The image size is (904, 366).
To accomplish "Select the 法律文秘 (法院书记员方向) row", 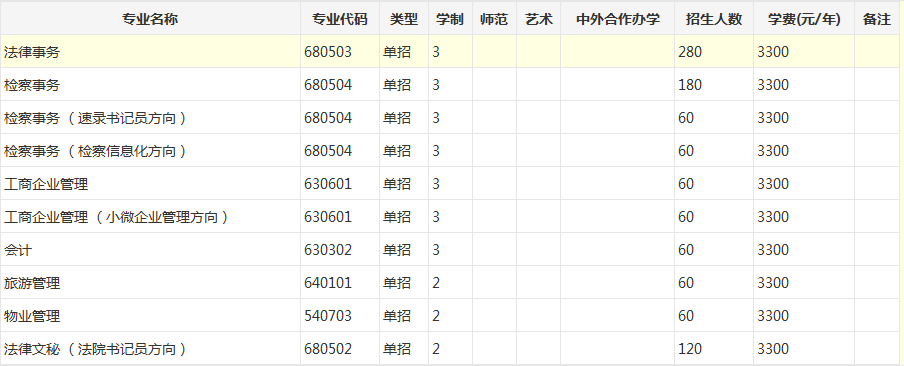I will 452,349.
